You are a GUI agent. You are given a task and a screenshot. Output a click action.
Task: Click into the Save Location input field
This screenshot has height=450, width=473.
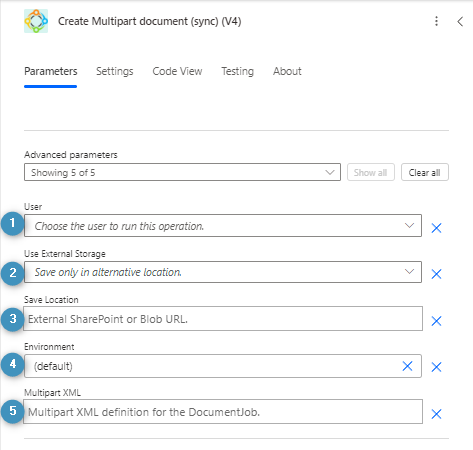pos(223,319)
